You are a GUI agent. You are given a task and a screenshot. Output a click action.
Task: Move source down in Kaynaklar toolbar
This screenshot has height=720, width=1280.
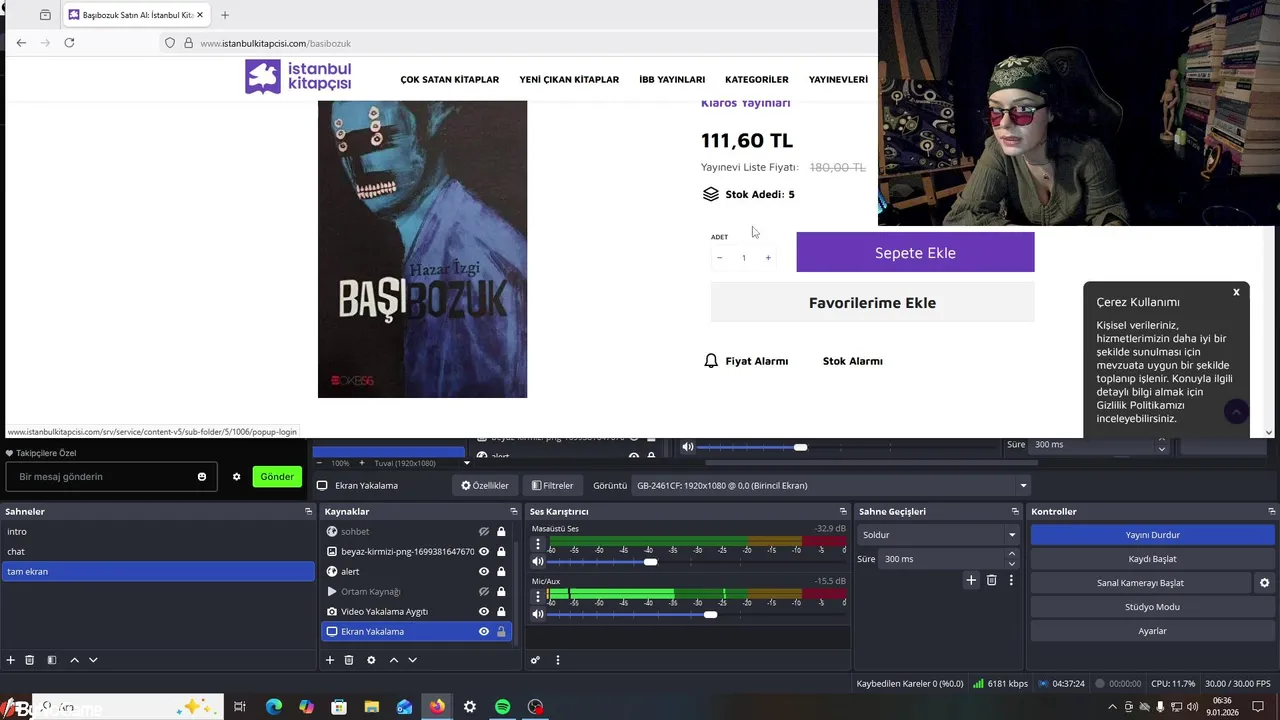coord(412,660)
